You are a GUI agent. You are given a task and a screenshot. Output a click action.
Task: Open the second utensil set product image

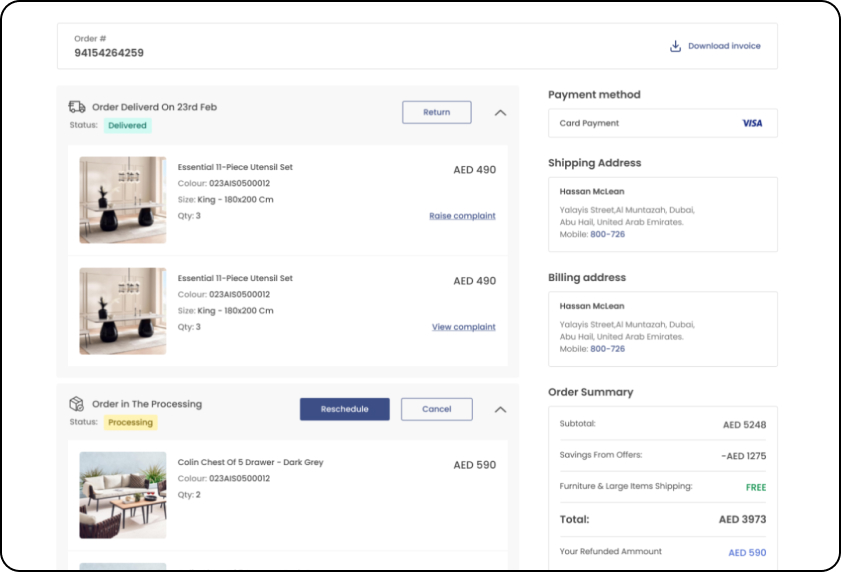tap(123, 311)
